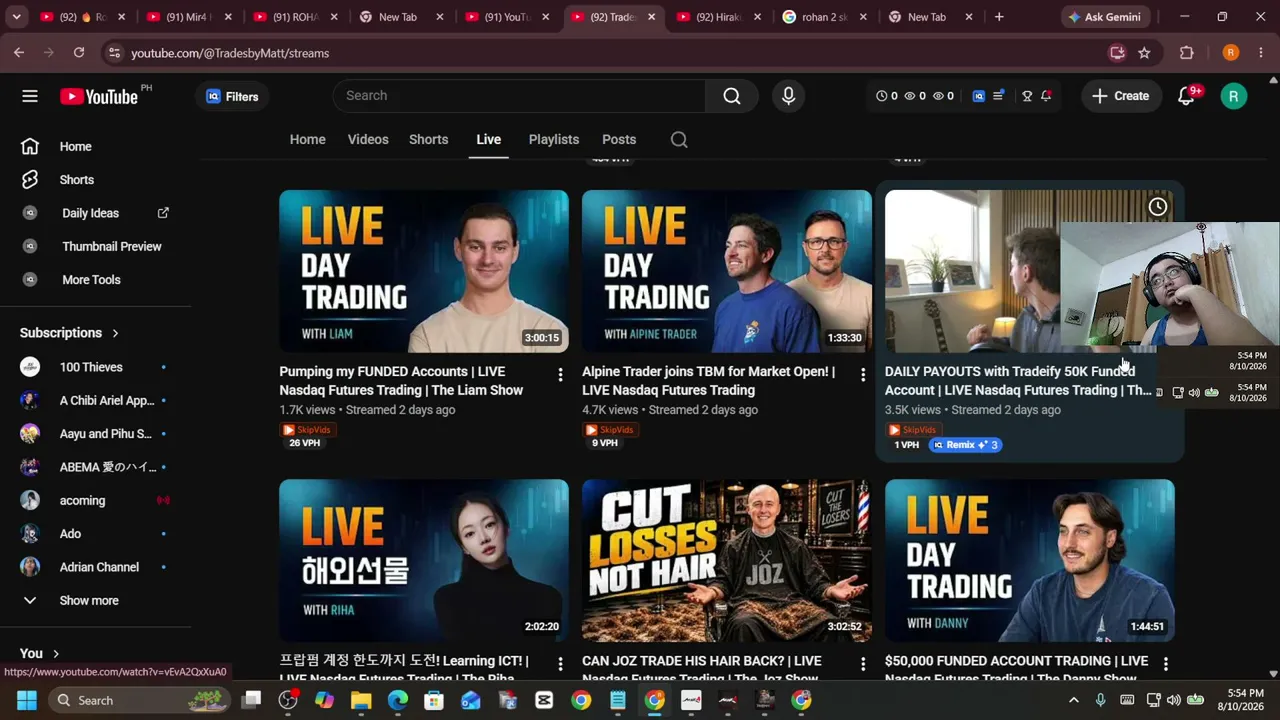Switch to channel Shorts tab
The image size is (1280, 720).
[428, 140]
